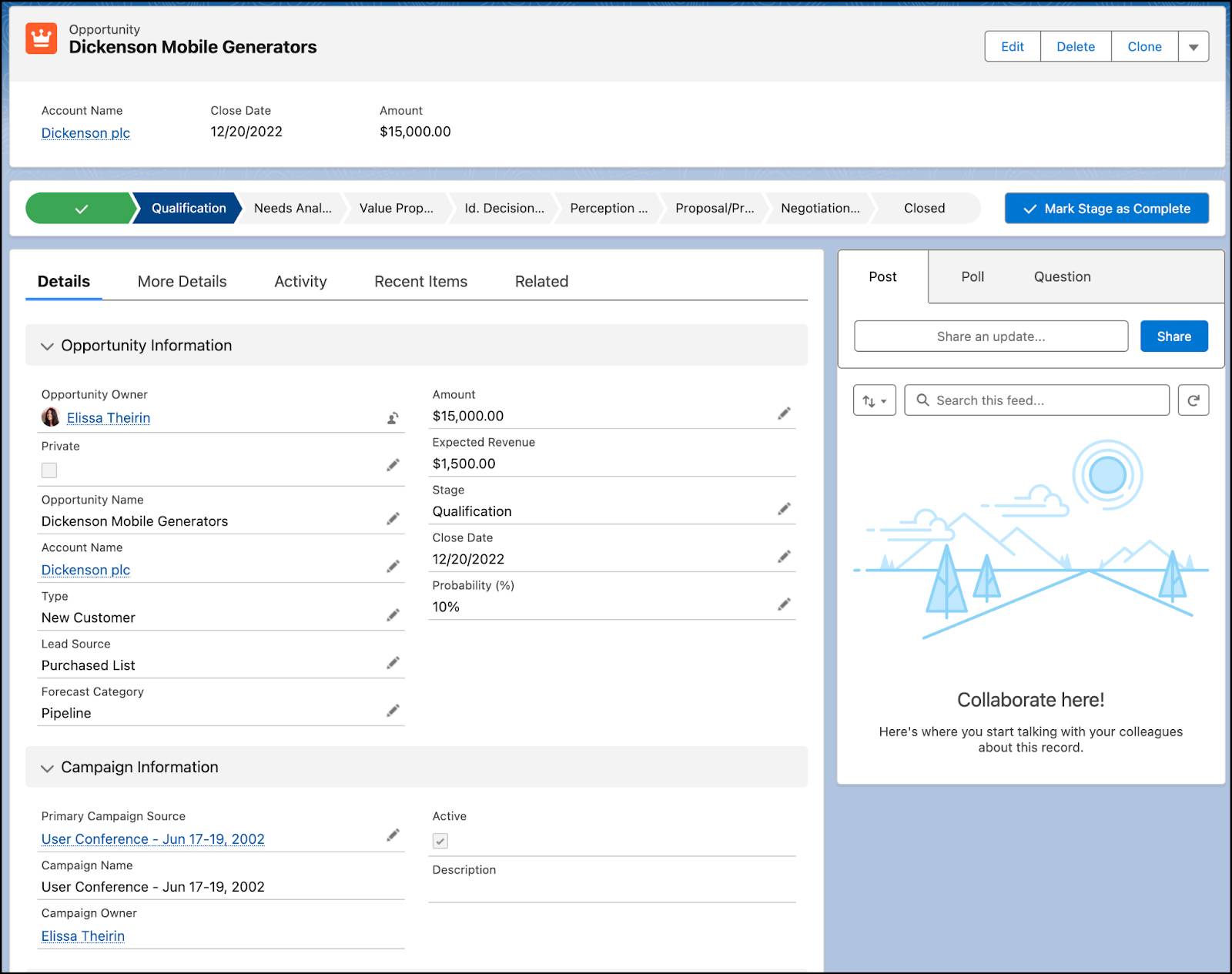The width and height of the screenshot is (1232, 974).
Task: Edit the Type field pencil icon
Action: coord(393,615)
